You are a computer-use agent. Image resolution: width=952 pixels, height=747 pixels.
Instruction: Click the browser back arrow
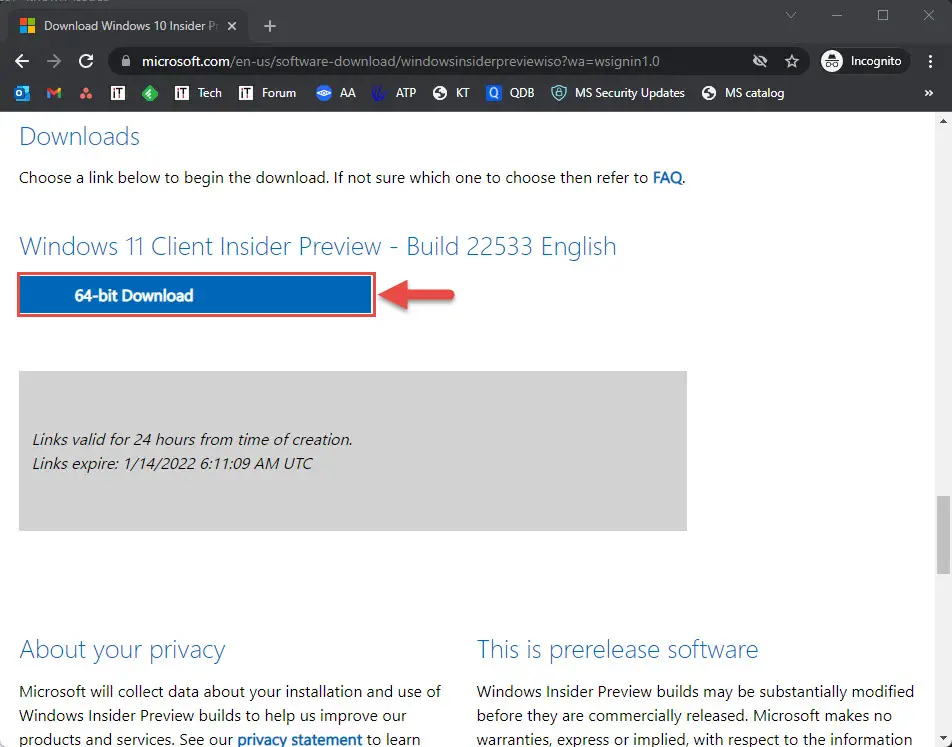(22, 61)
